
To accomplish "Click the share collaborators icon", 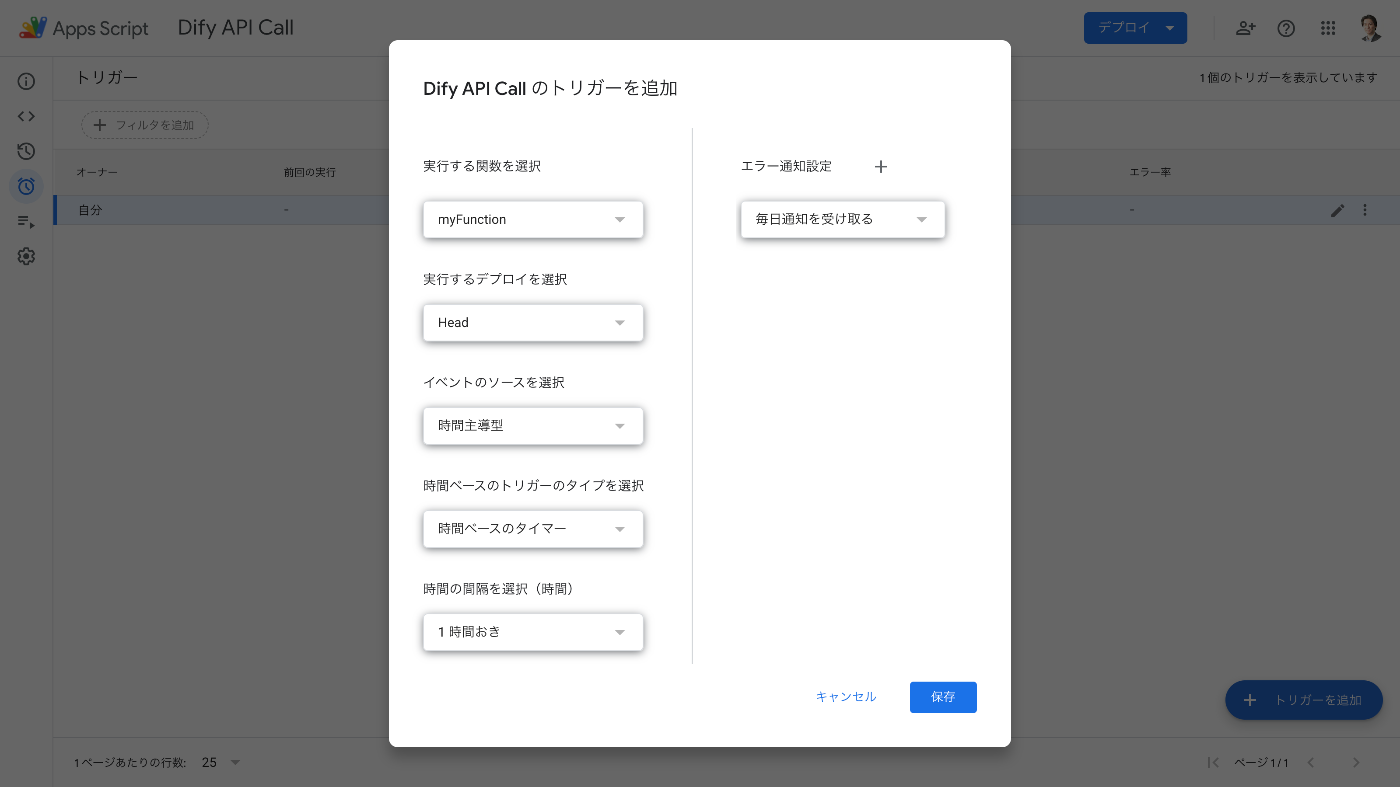I will [1245, 28].
